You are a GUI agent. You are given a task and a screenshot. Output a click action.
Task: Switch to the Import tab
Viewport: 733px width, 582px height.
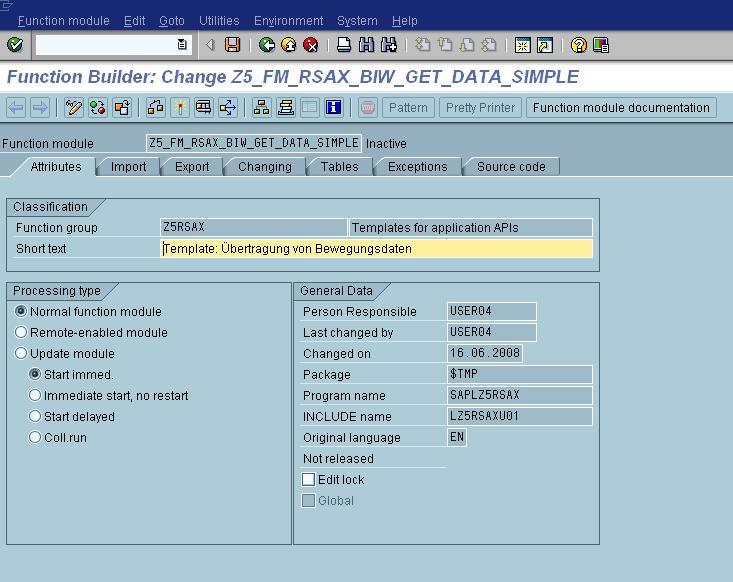(128, 167)
